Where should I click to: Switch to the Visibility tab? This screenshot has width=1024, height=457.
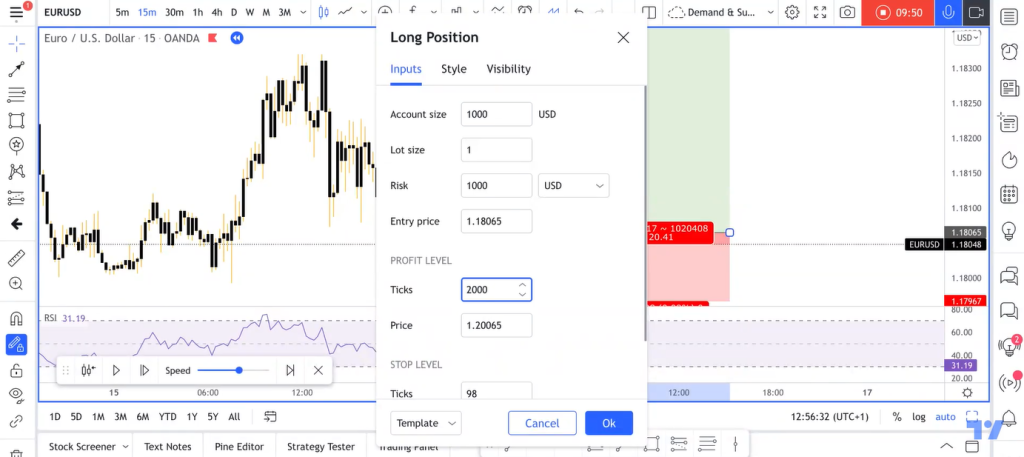pos(508,69)
